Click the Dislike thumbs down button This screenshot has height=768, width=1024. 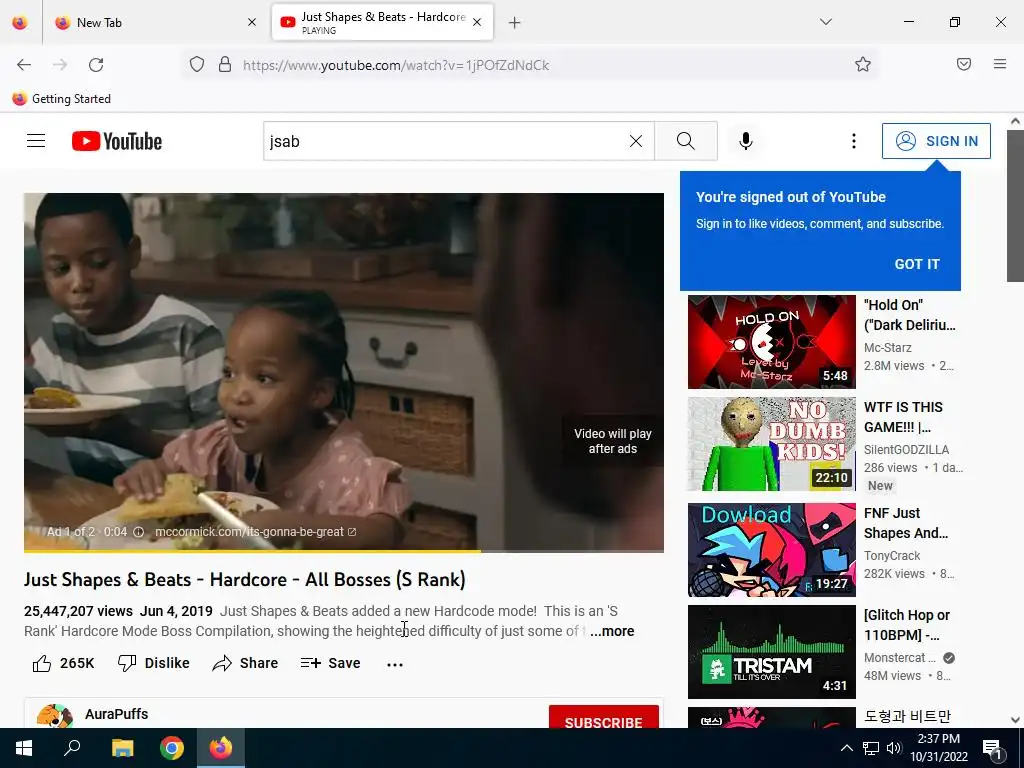click(x=153, y=663)
